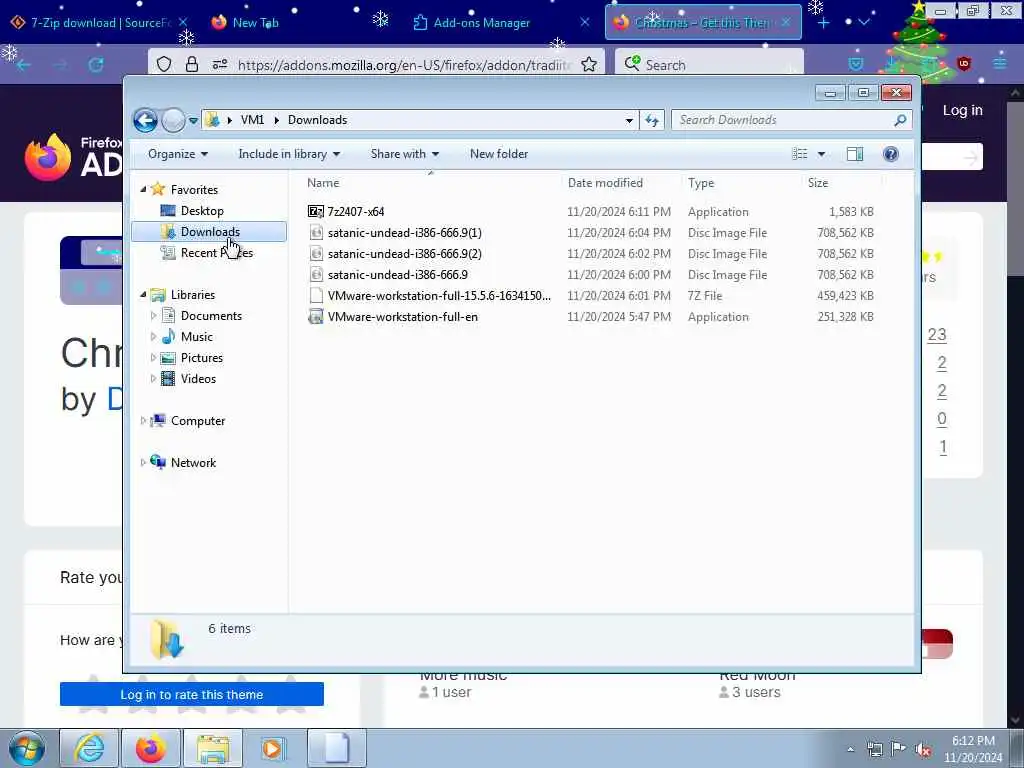Click the muted volume icon in system tray

[x=923, y=750]
